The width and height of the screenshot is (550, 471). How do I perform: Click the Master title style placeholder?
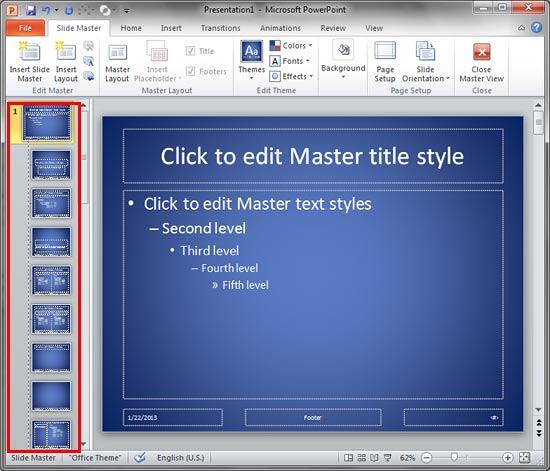coord(313,156)
